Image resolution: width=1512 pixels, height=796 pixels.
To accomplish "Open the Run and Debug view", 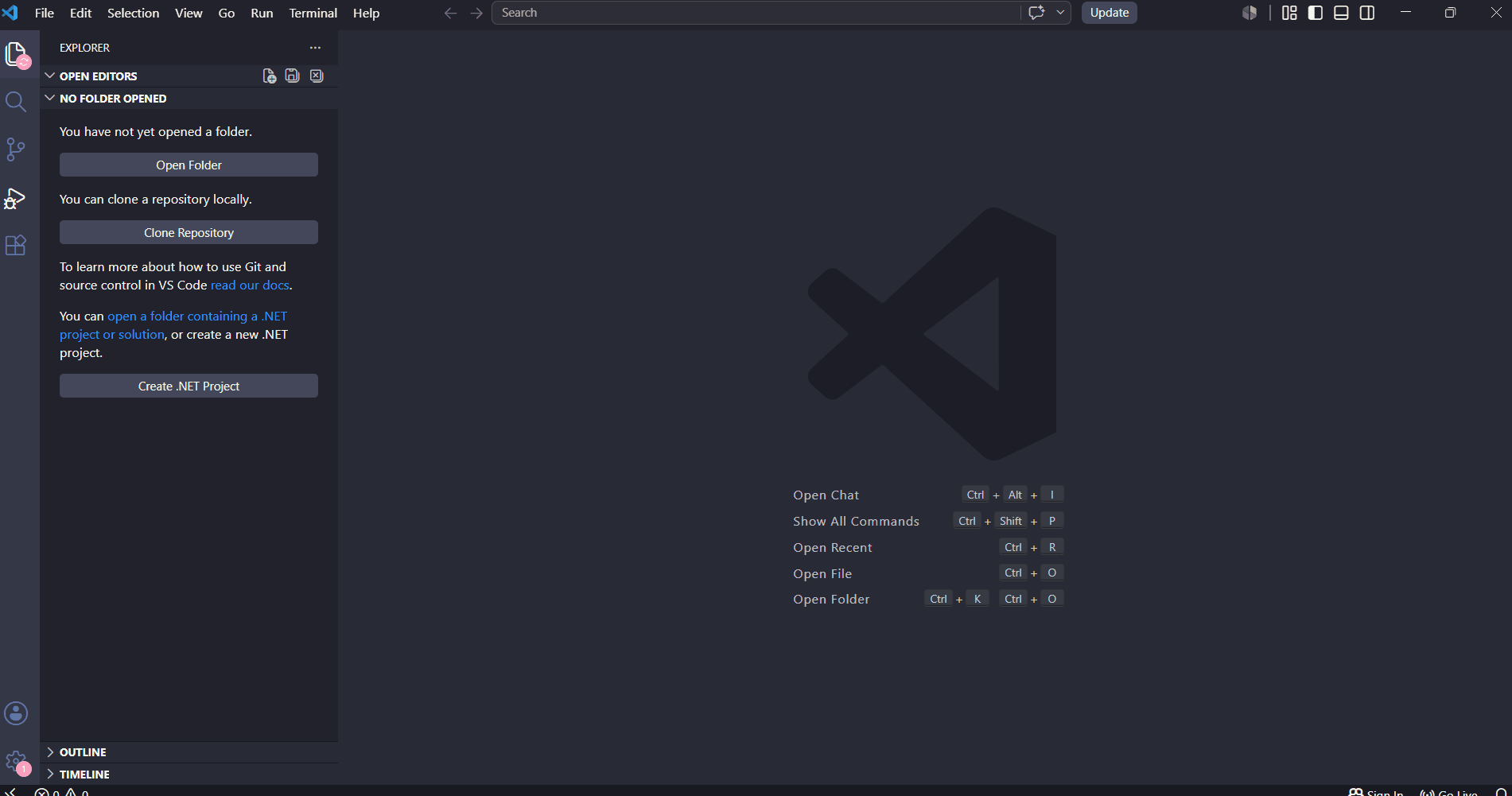I will tap(16, 198).
